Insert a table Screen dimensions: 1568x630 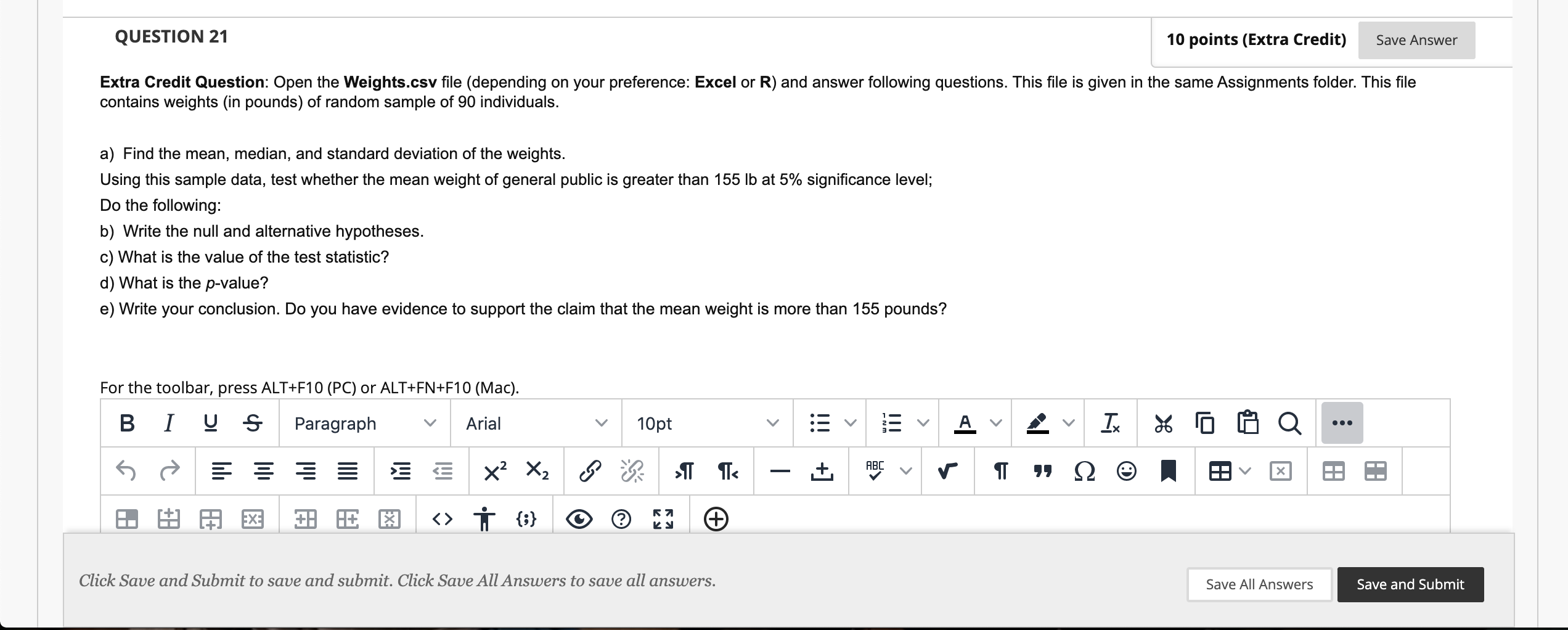pos(1220,472)
